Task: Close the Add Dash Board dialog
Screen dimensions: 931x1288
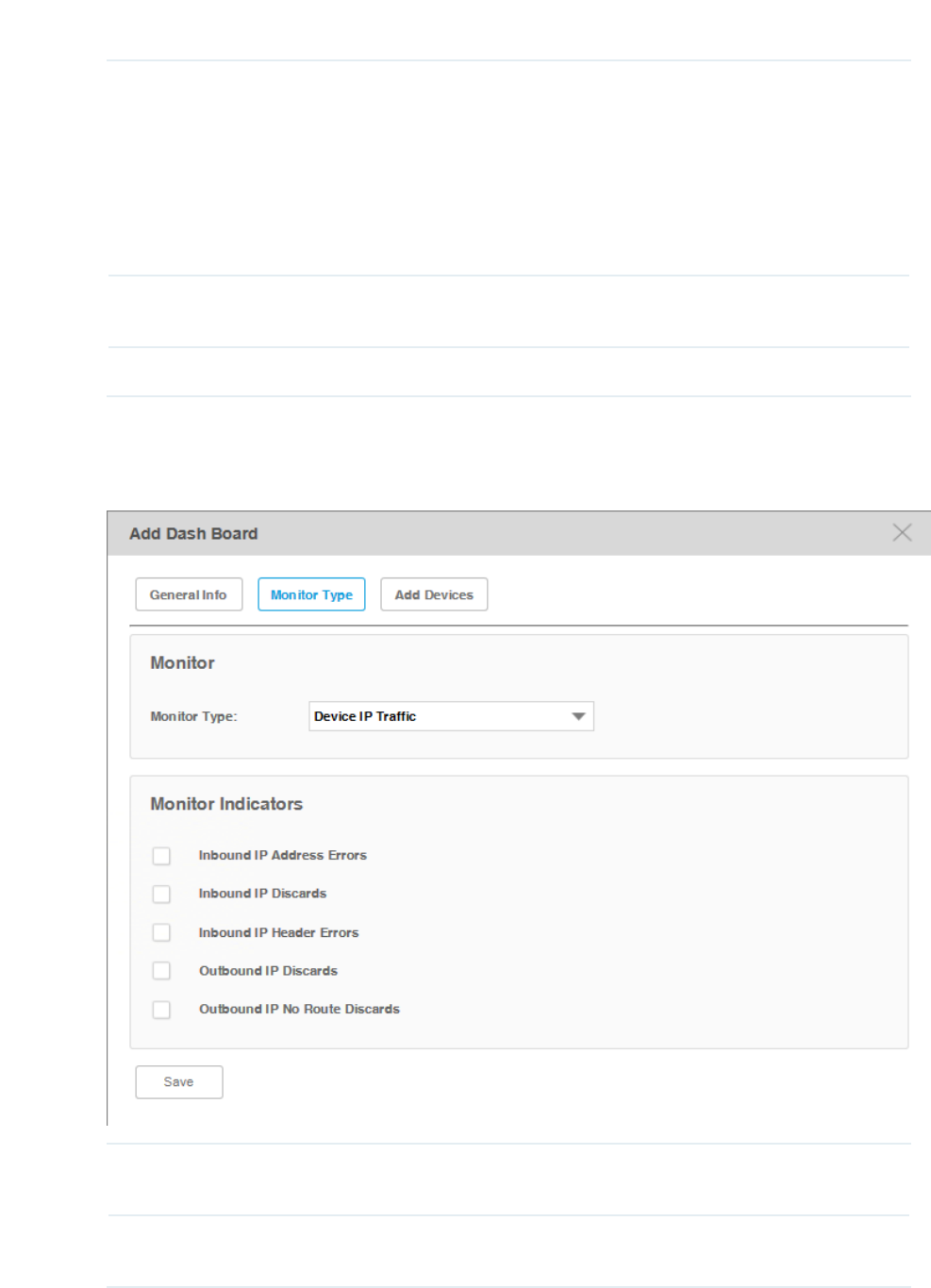Action: click(902, 533)
